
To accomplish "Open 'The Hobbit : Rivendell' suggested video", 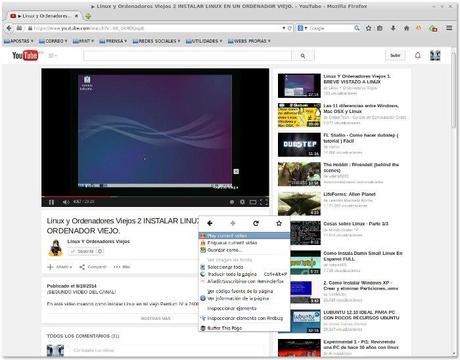I will point(361,167).
